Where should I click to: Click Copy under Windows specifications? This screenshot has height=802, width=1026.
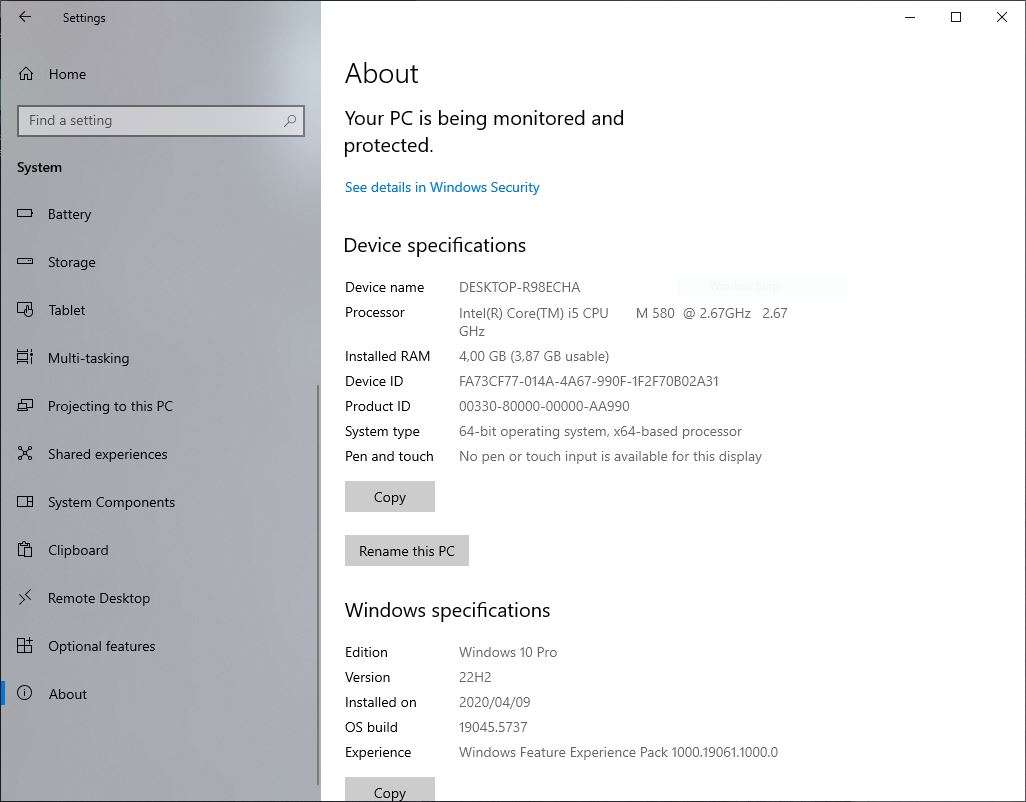(x=390, y=791)
